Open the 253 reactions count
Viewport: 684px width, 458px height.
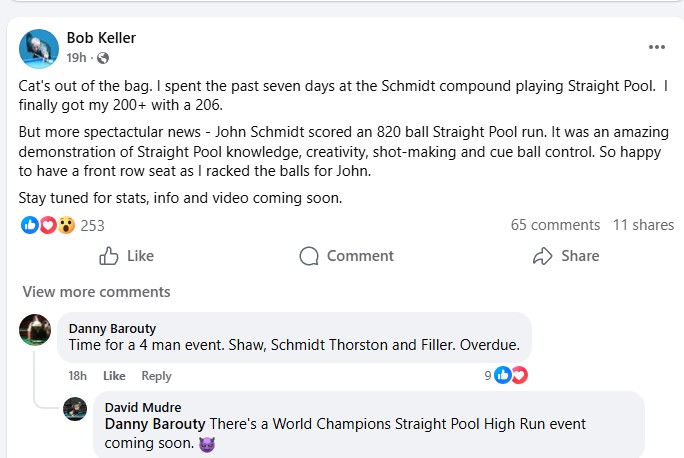pyautogui.click(x=93, y=226)
